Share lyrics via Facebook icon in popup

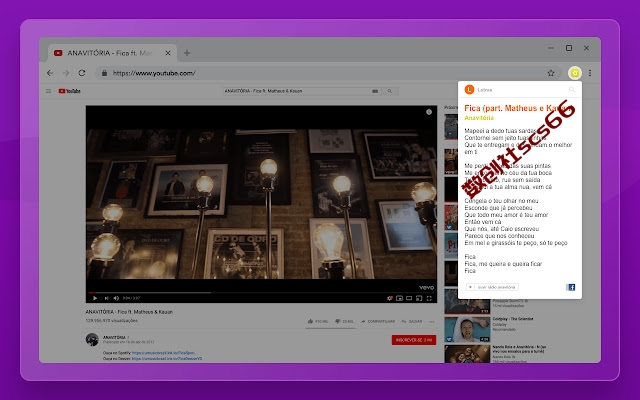(x=571, y=287)
